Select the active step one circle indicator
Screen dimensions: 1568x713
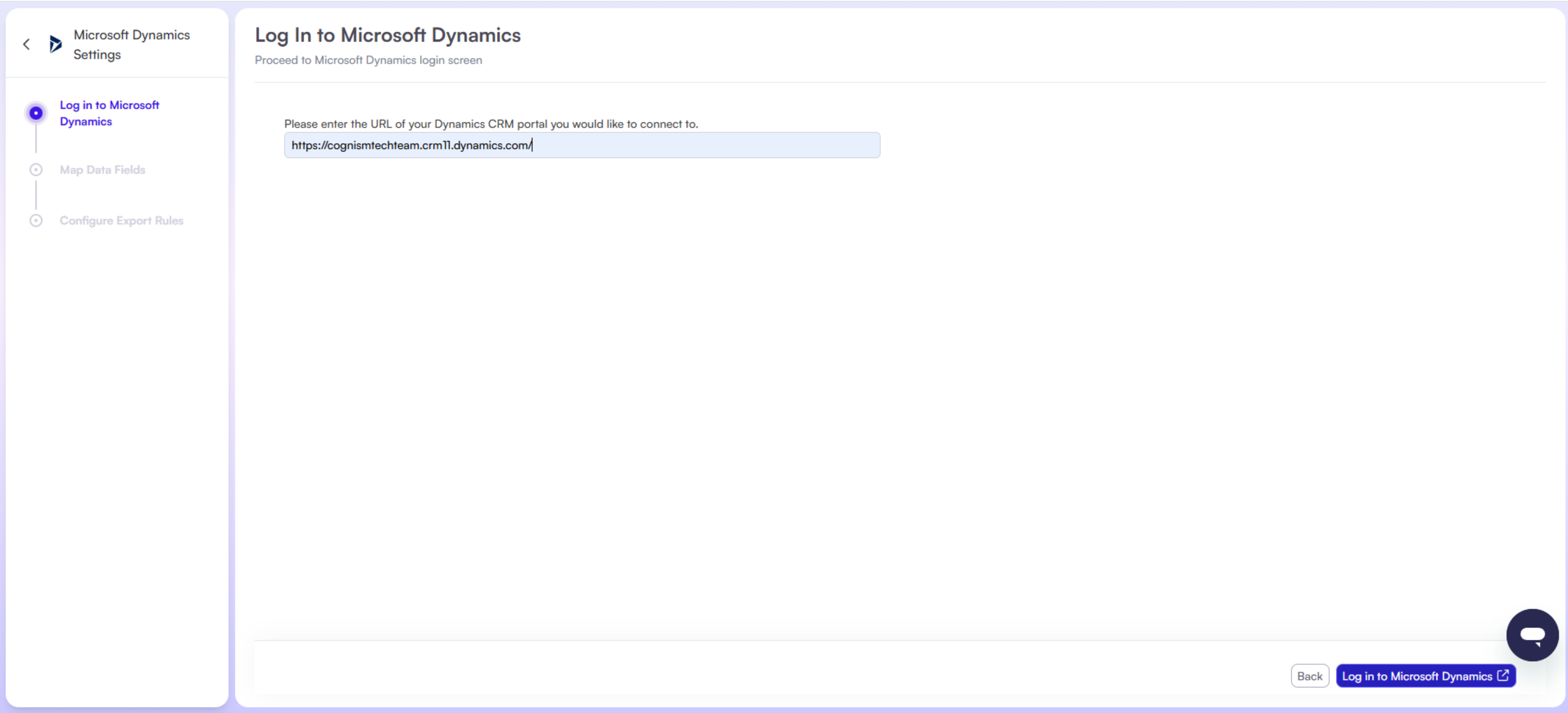(x=36, y=113)
